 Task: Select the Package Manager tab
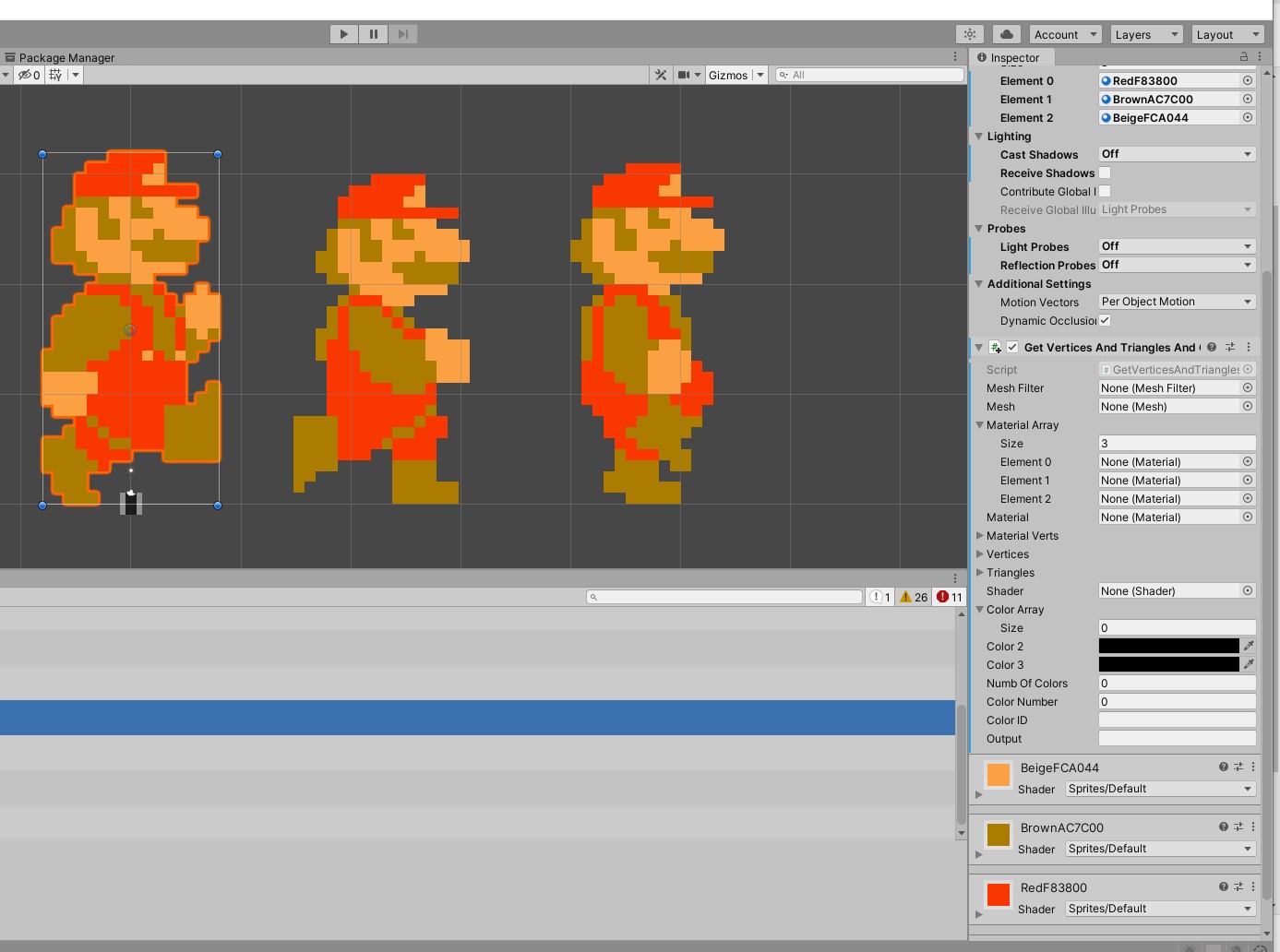[x=59, y=57]
